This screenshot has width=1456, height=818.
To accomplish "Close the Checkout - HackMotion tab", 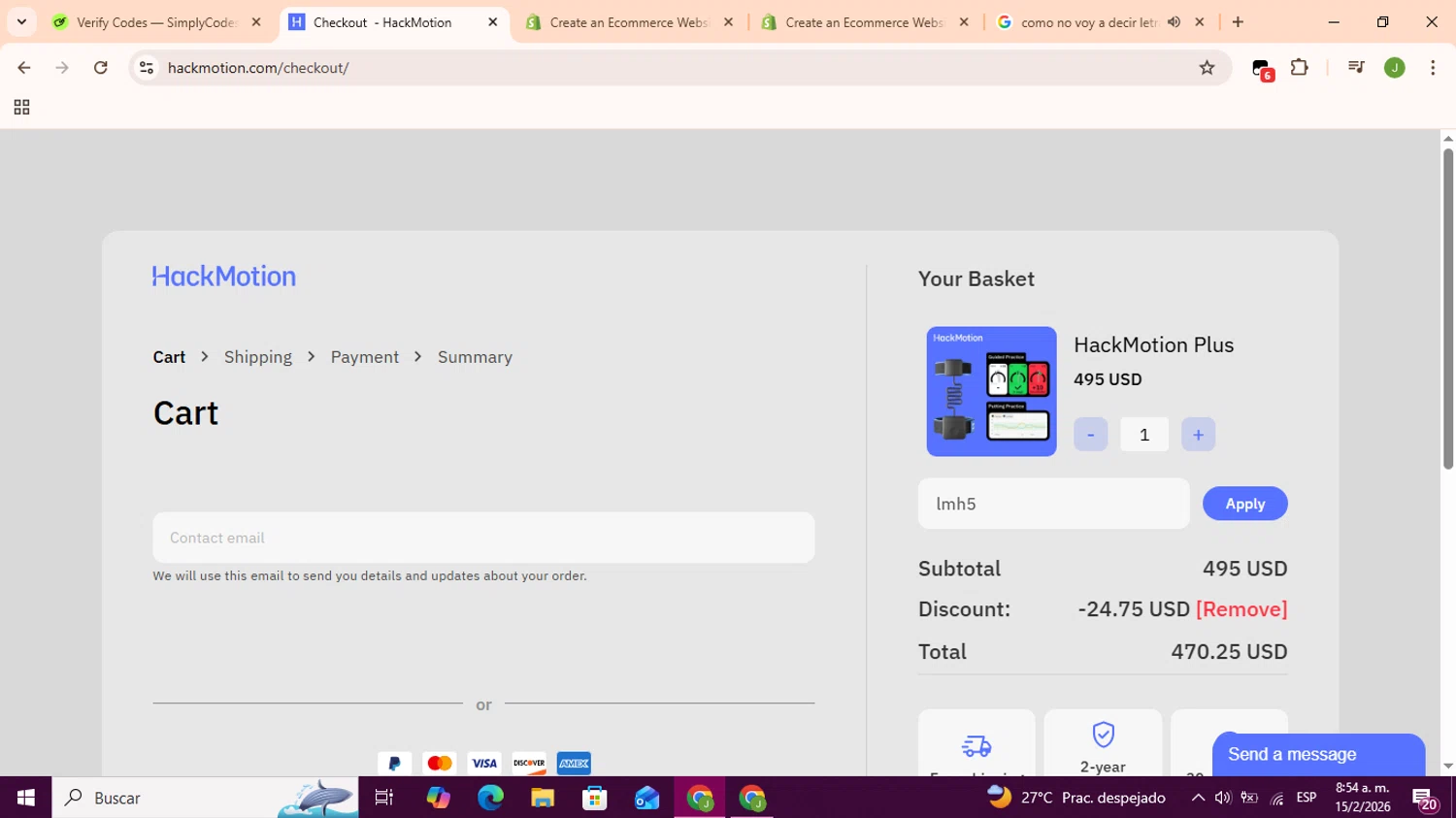I will (x=492, y=22).
